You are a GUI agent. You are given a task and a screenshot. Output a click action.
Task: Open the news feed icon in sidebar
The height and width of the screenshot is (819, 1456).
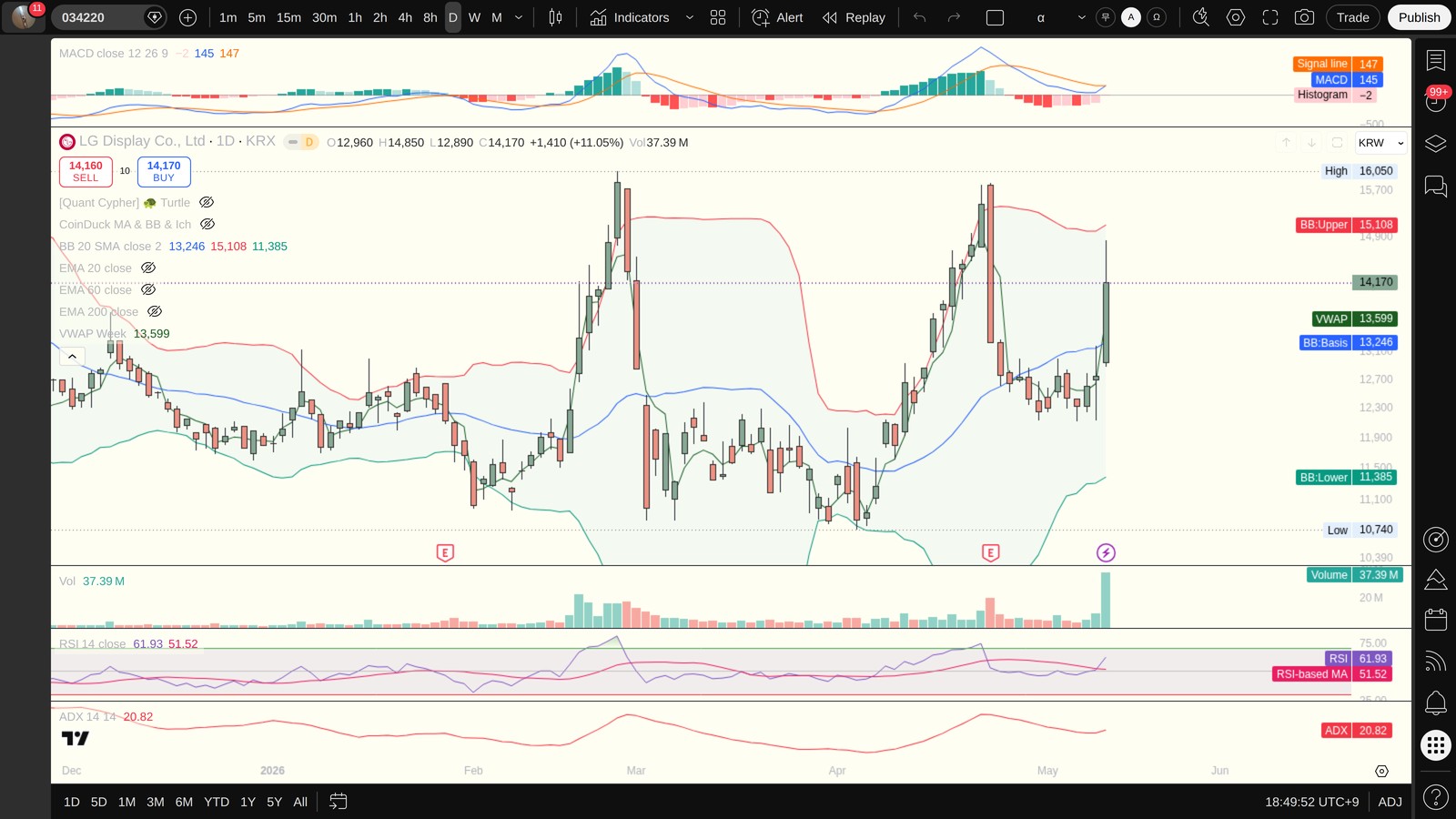pyautogui.click(x=1436, y=662)
